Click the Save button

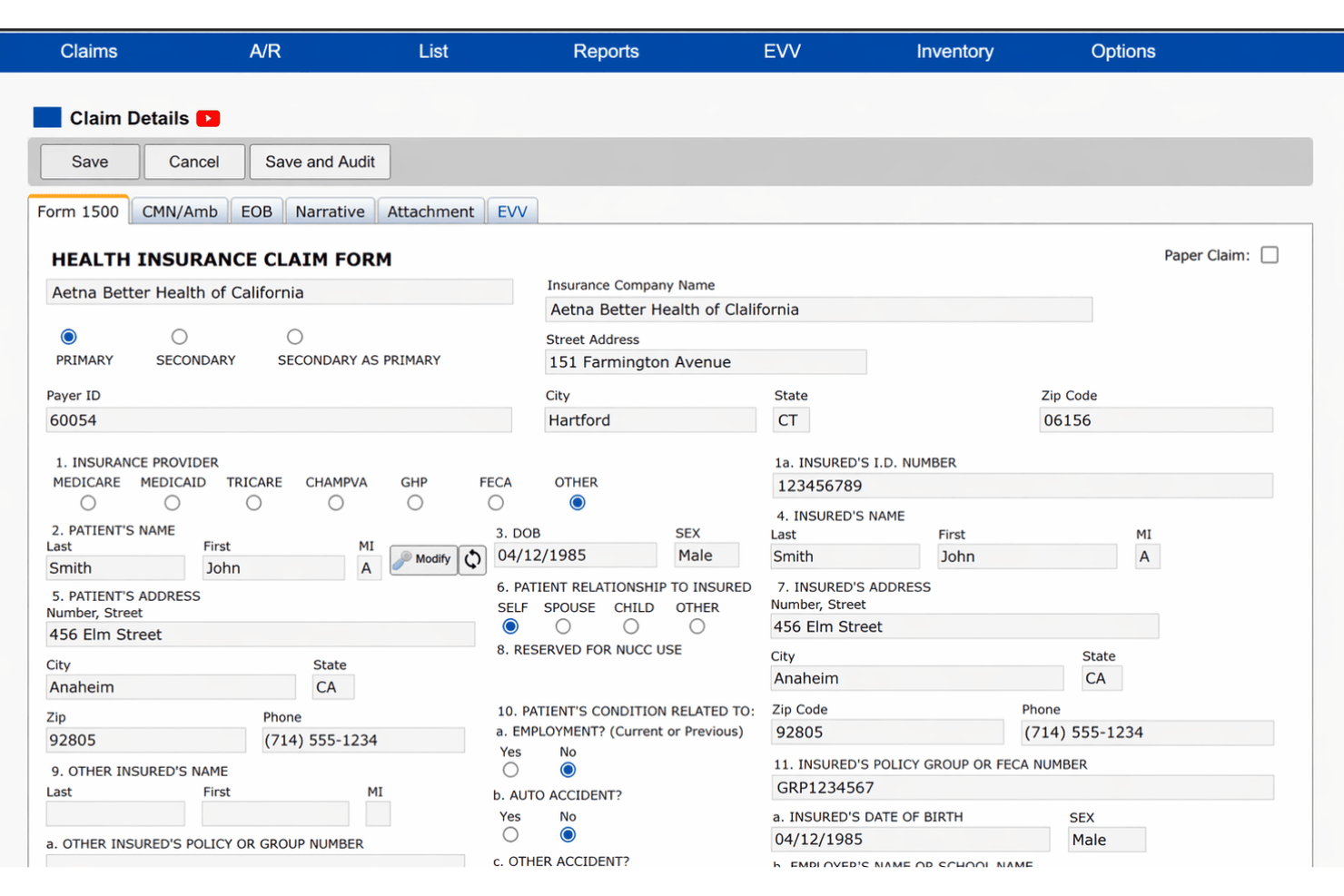90,162
